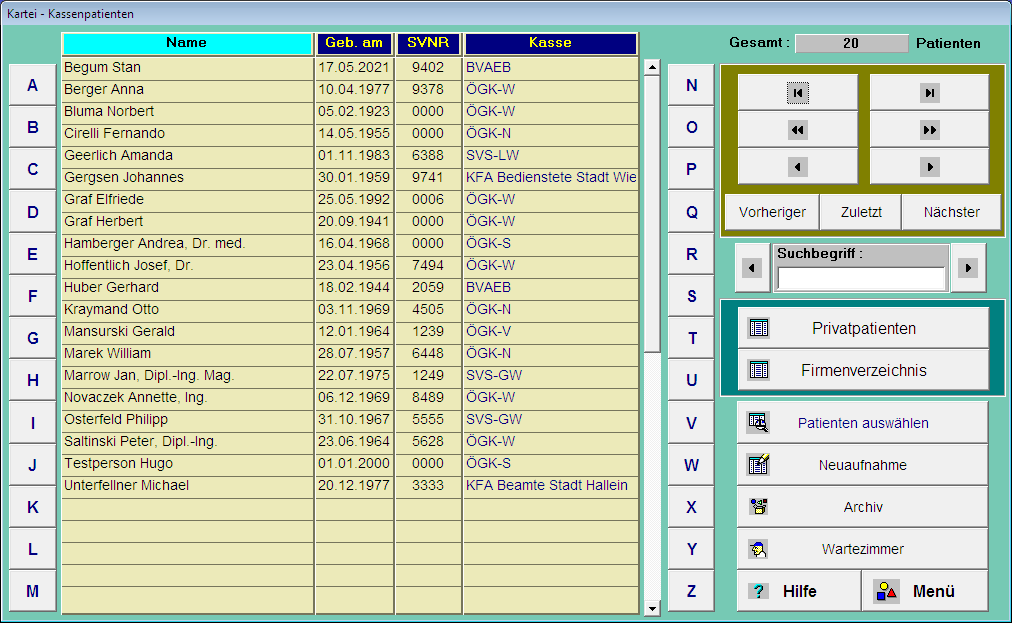Open Patienten auswählen

[862, 423]
